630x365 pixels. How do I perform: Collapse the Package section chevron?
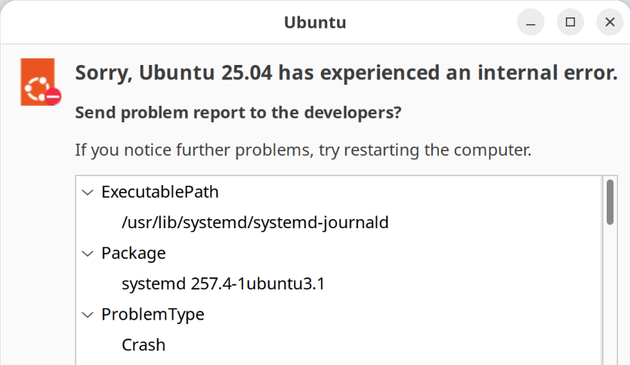(88, 254)
